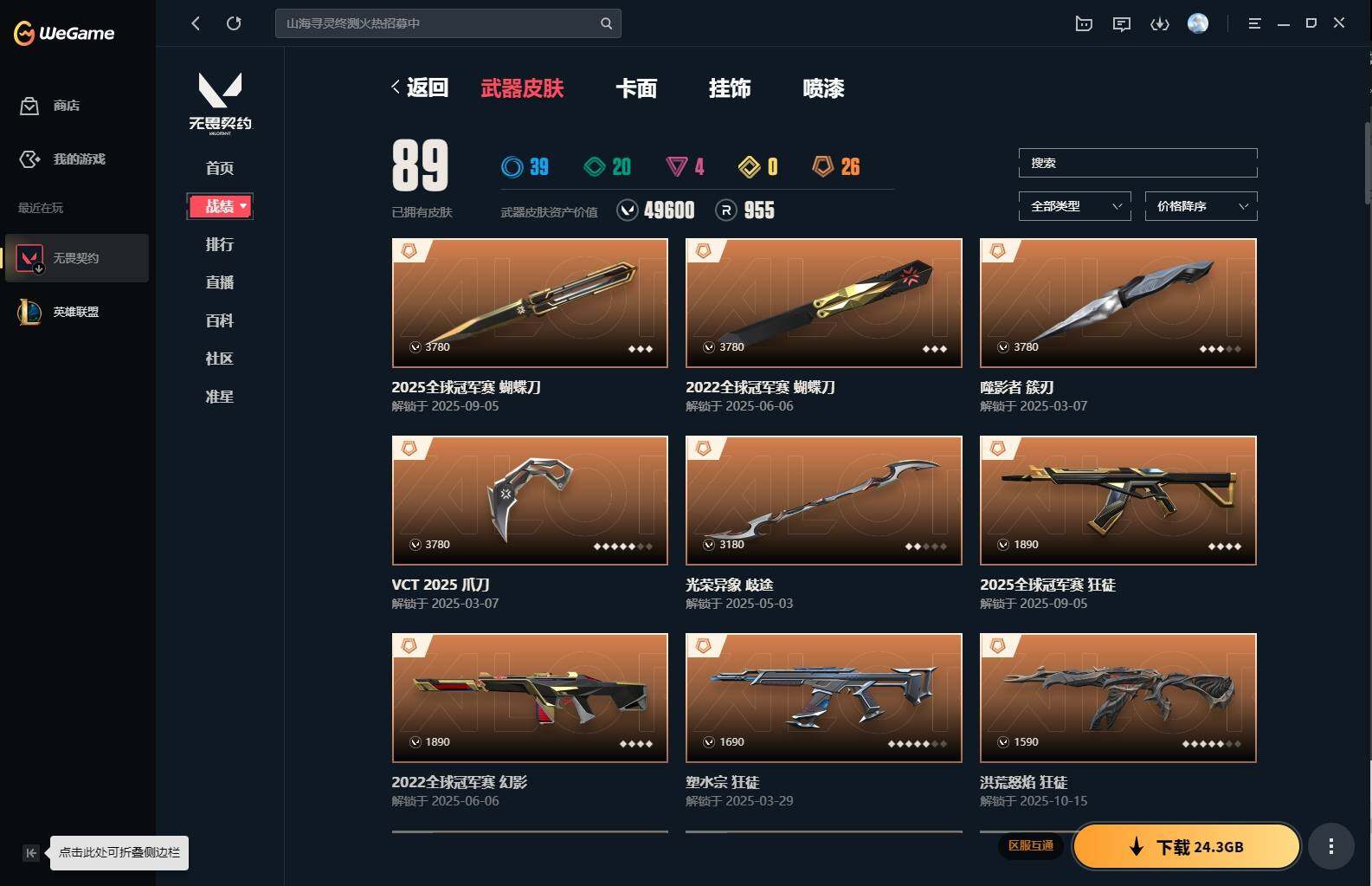Switch to the 挂饰 tab
Image resolution: width=1372 pixels, height=886 pixels.
pos(730,88)
